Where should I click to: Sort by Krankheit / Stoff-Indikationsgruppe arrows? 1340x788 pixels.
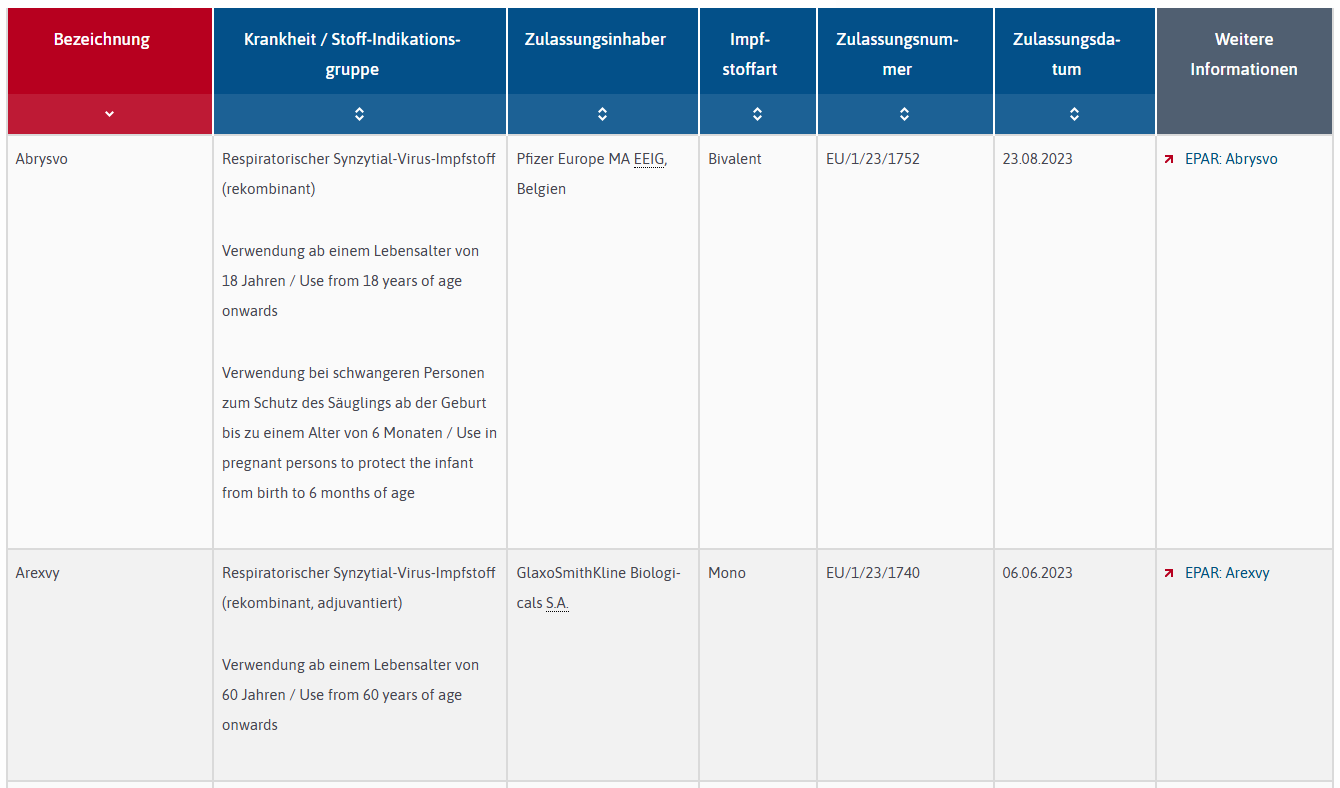[x=360, y=114]
